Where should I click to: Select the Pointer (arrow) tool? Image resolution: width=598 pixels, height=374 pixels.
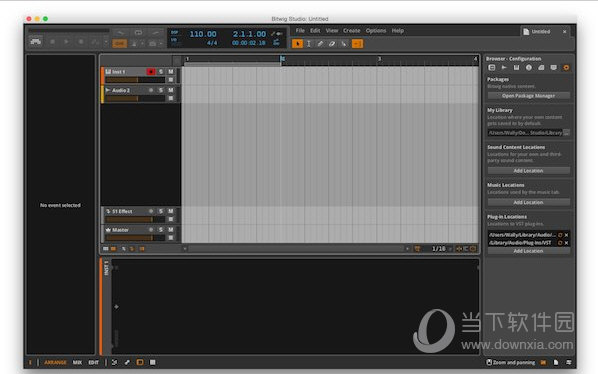click(297, 44)
